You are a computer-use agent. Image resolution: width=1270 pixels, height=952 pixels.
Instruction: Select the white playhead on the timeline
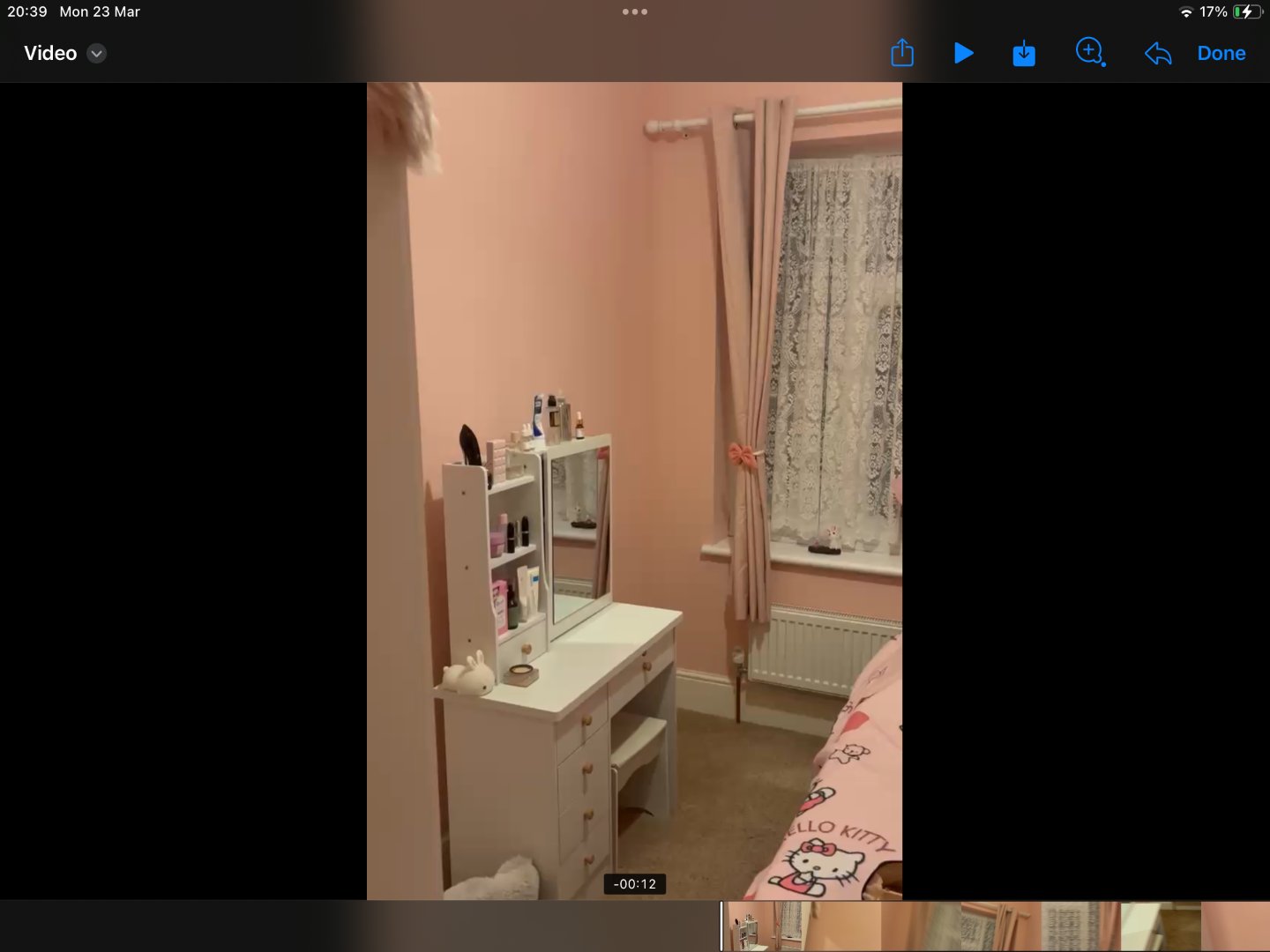[721, 926]
